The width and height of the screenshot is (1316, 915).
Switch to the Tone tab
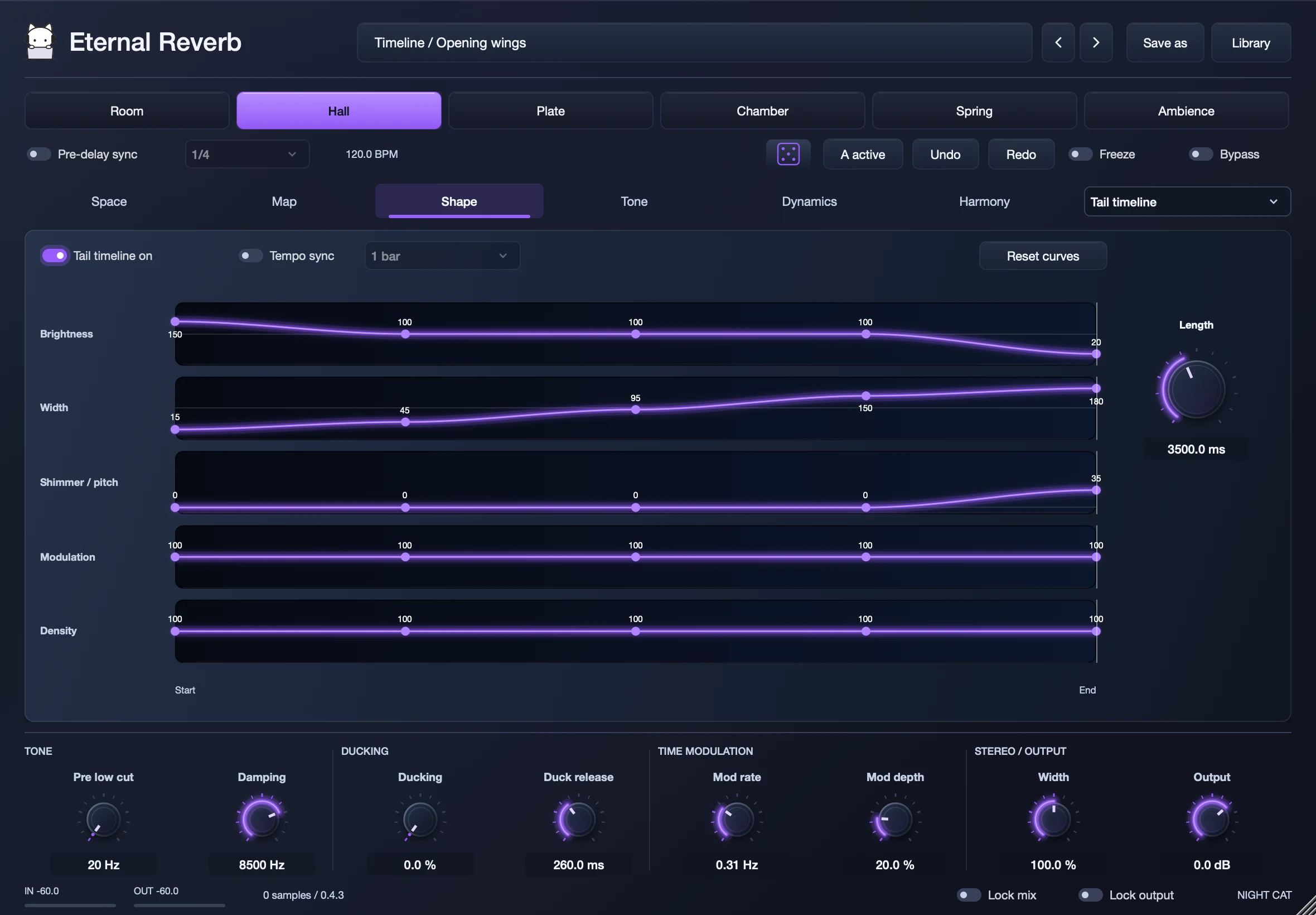coord(634,201)
